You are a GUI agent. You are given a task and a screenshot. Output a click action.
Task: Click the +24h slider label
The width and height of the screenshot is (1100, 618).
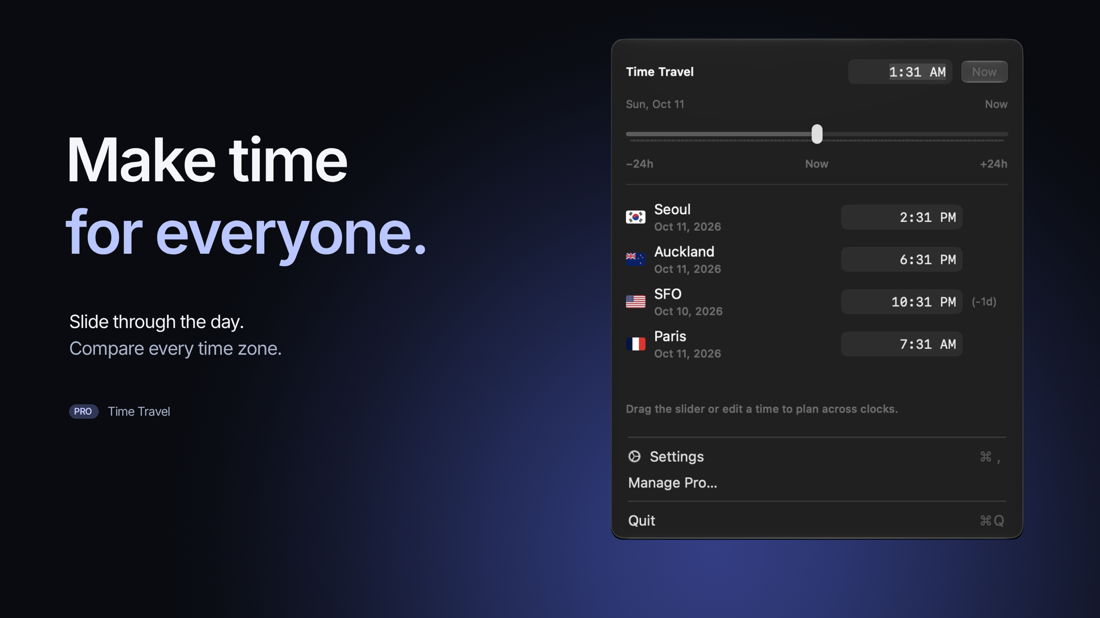click(x=993, y=163)
